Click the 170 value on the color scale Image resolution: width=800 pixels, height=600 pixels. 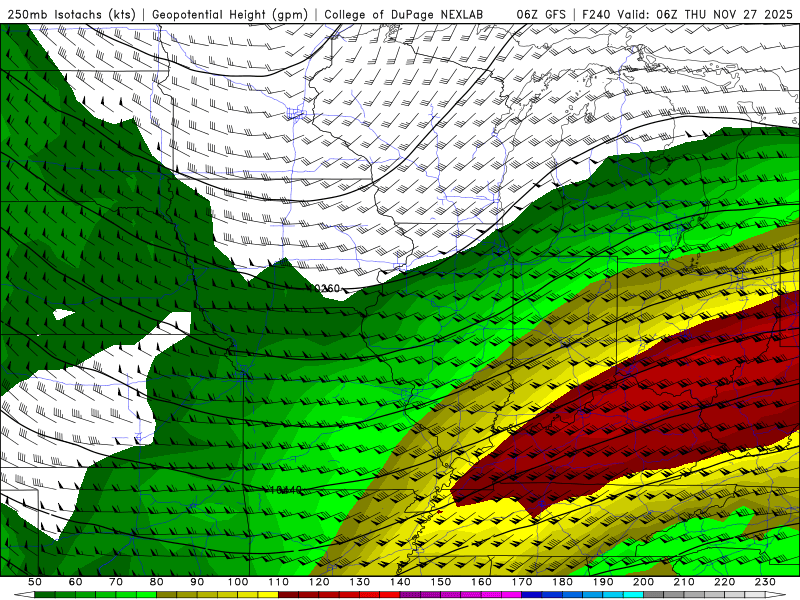coord(522,582)
